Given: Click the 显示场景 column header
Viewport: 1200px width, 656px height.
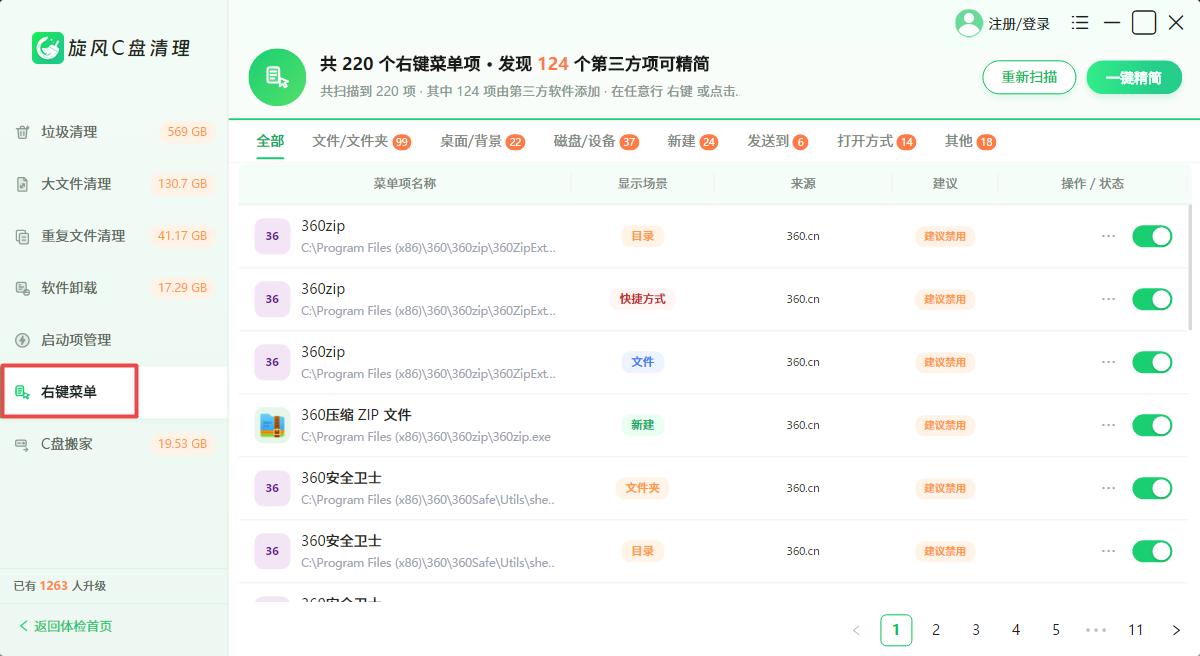Looking at the screenshot, I should pyautogui.click(x=643, y=183).
